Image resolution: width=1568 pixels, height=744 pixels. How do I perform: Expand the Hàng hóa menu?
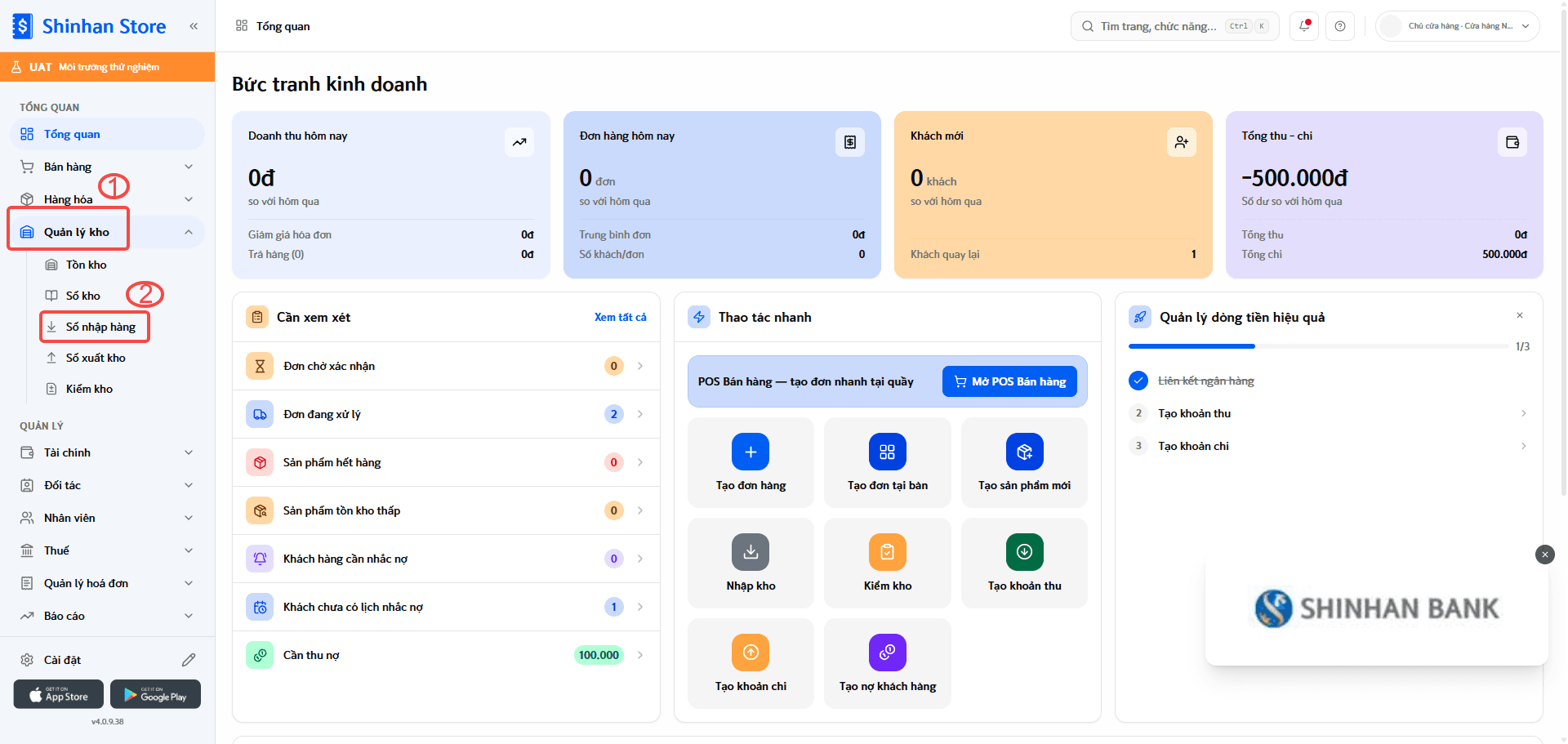pos(107,199)
